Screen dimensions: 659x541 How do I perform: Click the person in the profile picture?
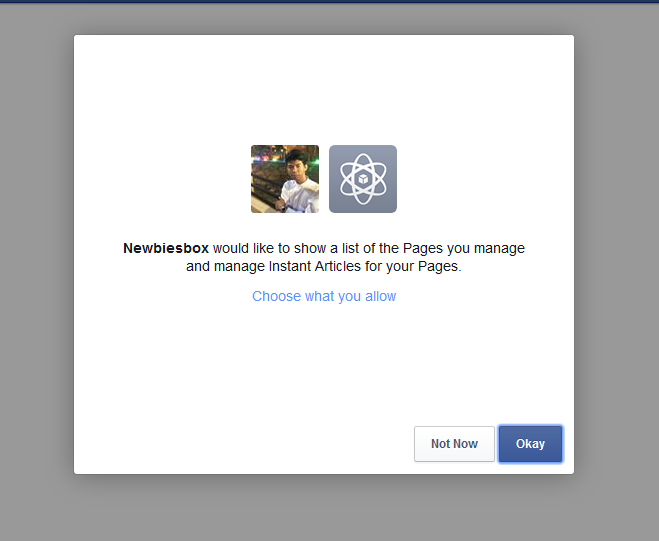pos(298,181)
